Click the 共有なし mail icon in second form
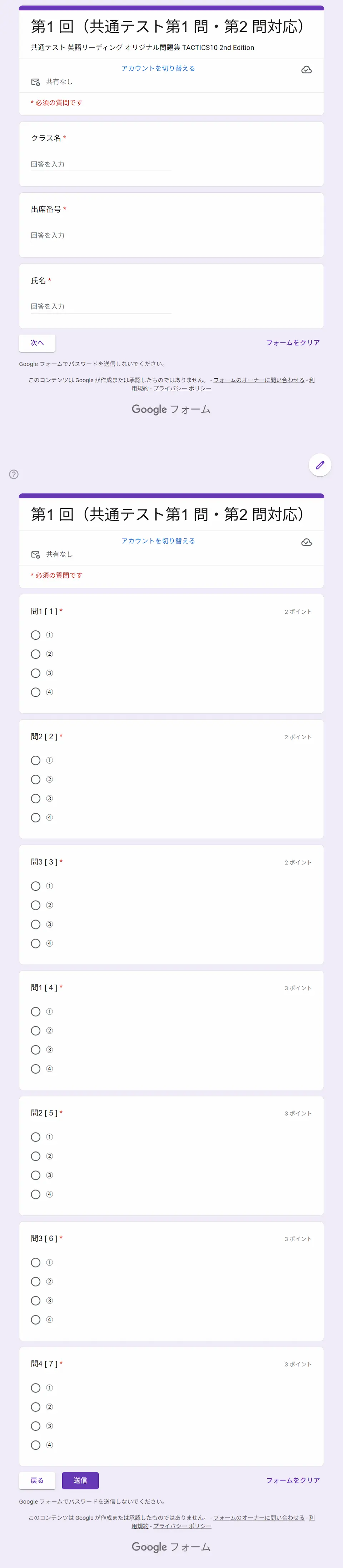 point(35,554)
